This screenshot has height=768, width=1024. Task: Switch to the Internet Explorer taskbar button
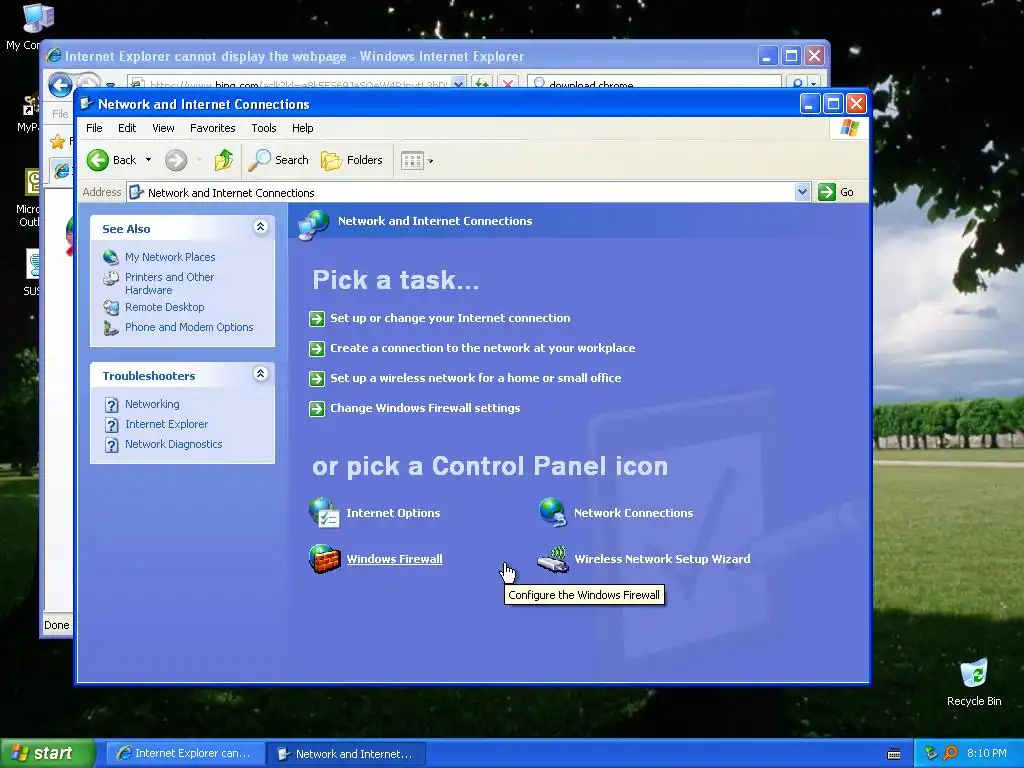pos(185,754)
